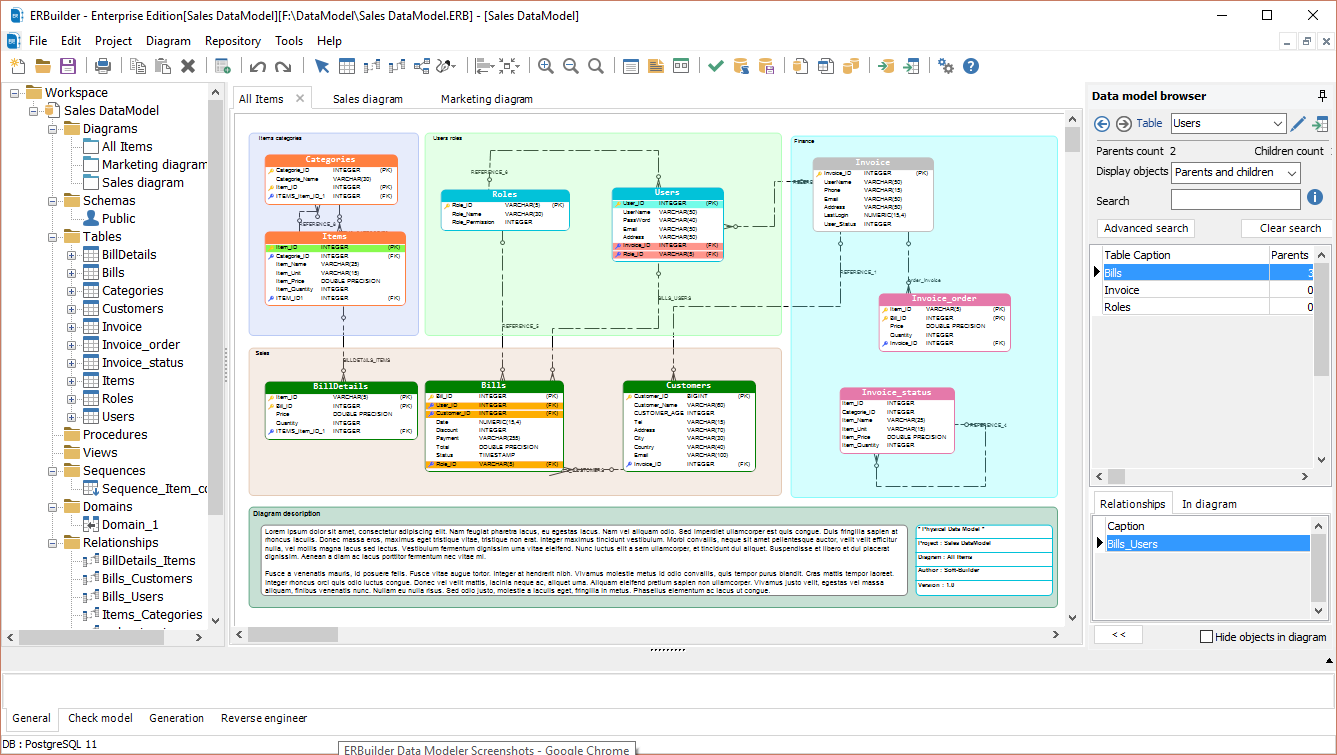Switch to the In diagram tab
This screenshot has width=1337, height=755.
coord(1208,504)
